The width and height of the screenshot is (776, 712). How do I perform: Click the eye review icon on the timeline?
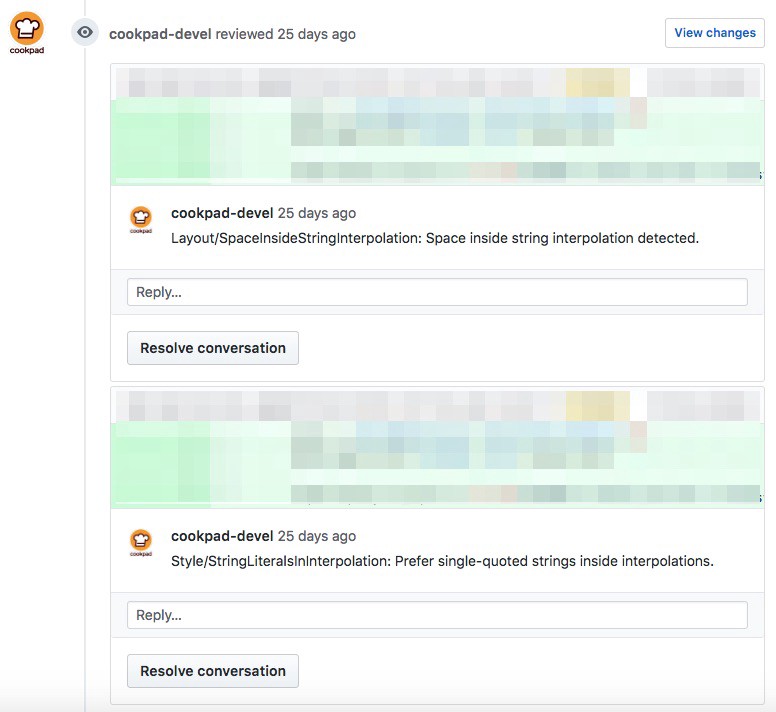86,33
